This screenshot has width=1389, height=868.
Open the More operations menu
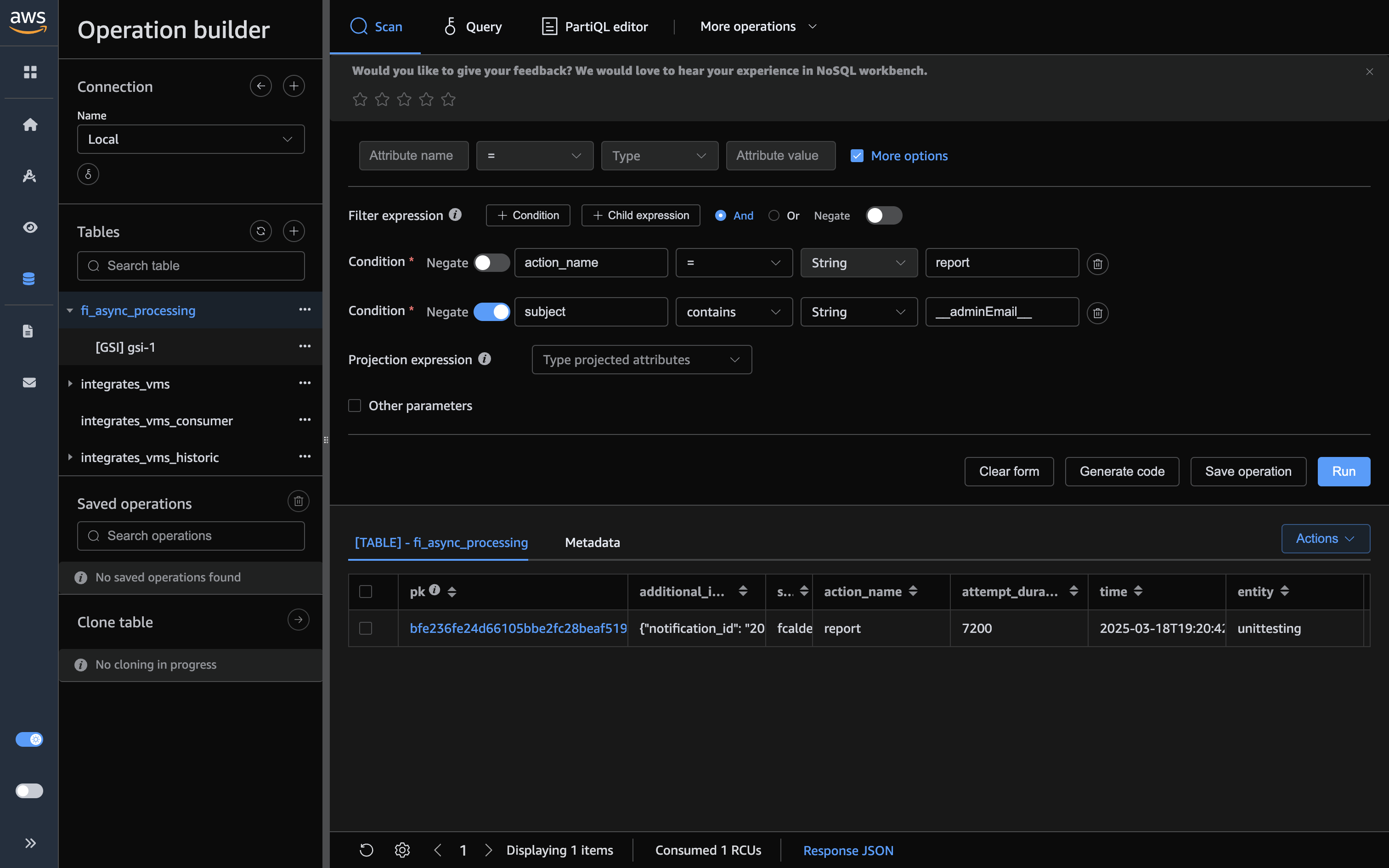pyautogui.click(x=758, y=27)
